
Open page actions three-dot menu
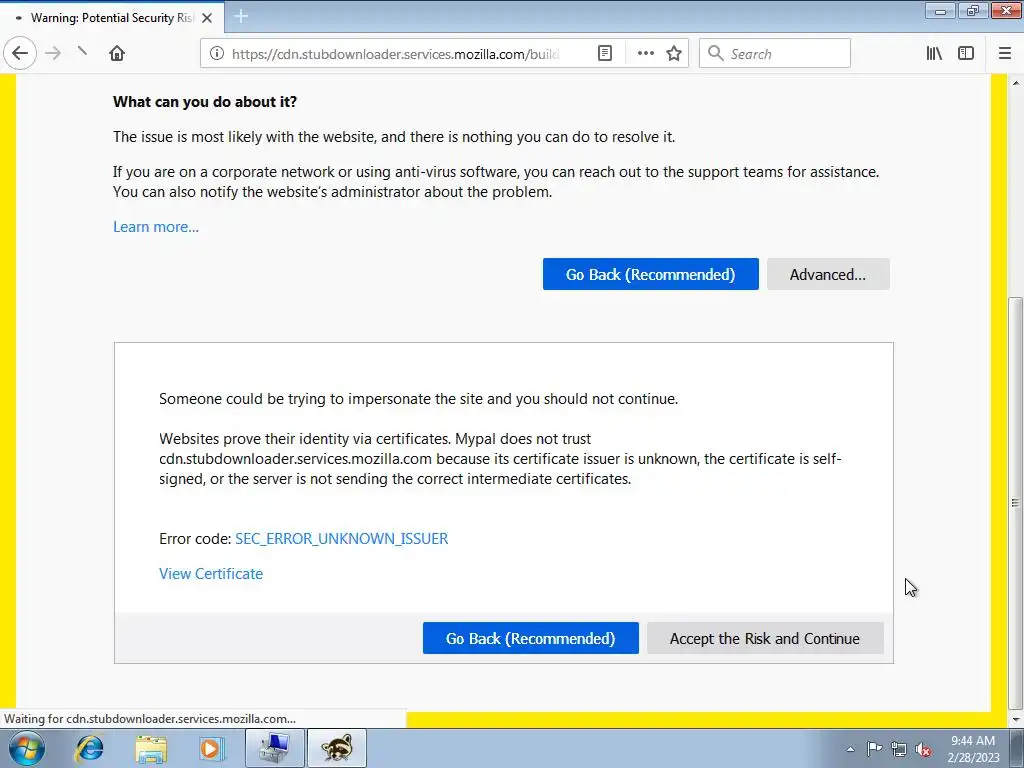tap(645, 54)
